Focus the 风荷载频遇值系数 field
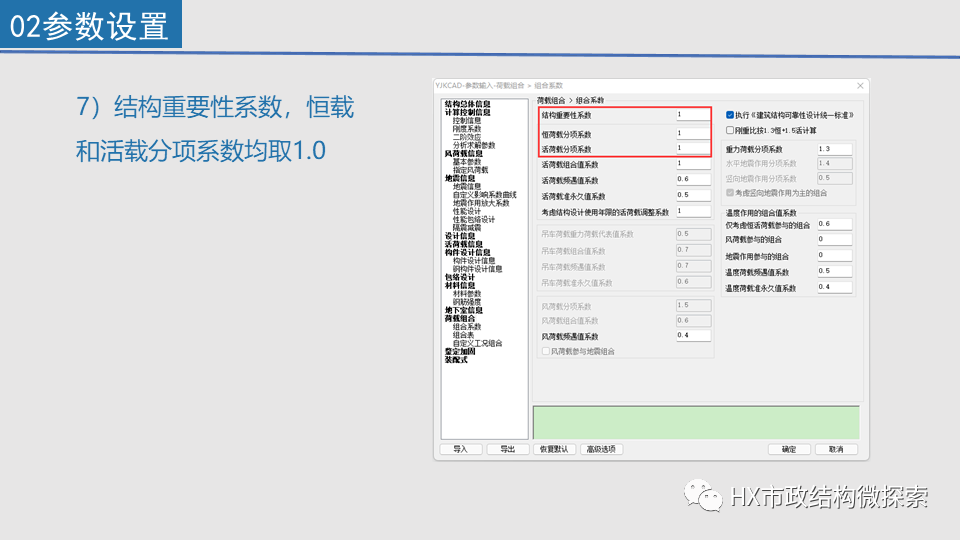Image resolution: width=960 pixels, height=540 pixels. (x=693, y=336)
